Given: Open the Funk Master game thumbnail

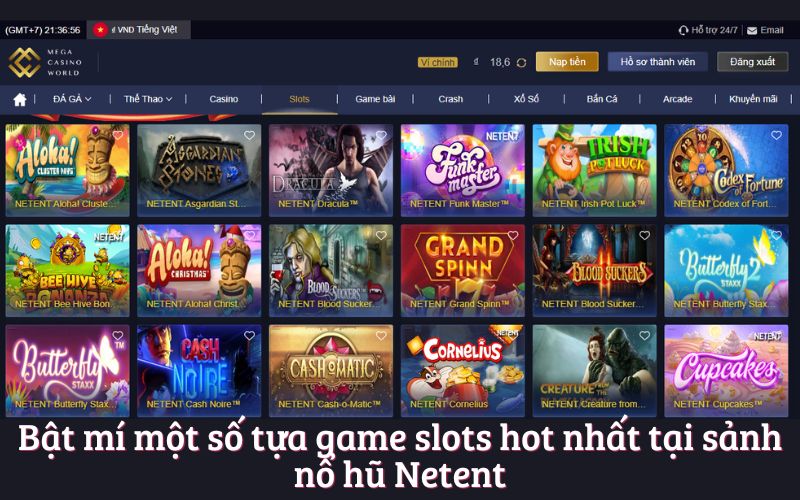Looking at the screenshot, I should [x=462, y=170].
